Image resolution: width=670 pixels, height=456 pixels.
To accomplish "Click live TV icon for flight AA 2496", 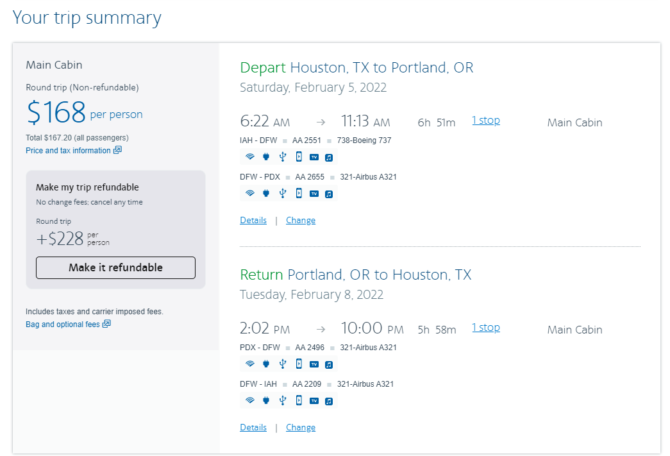I will pos(314,365).
